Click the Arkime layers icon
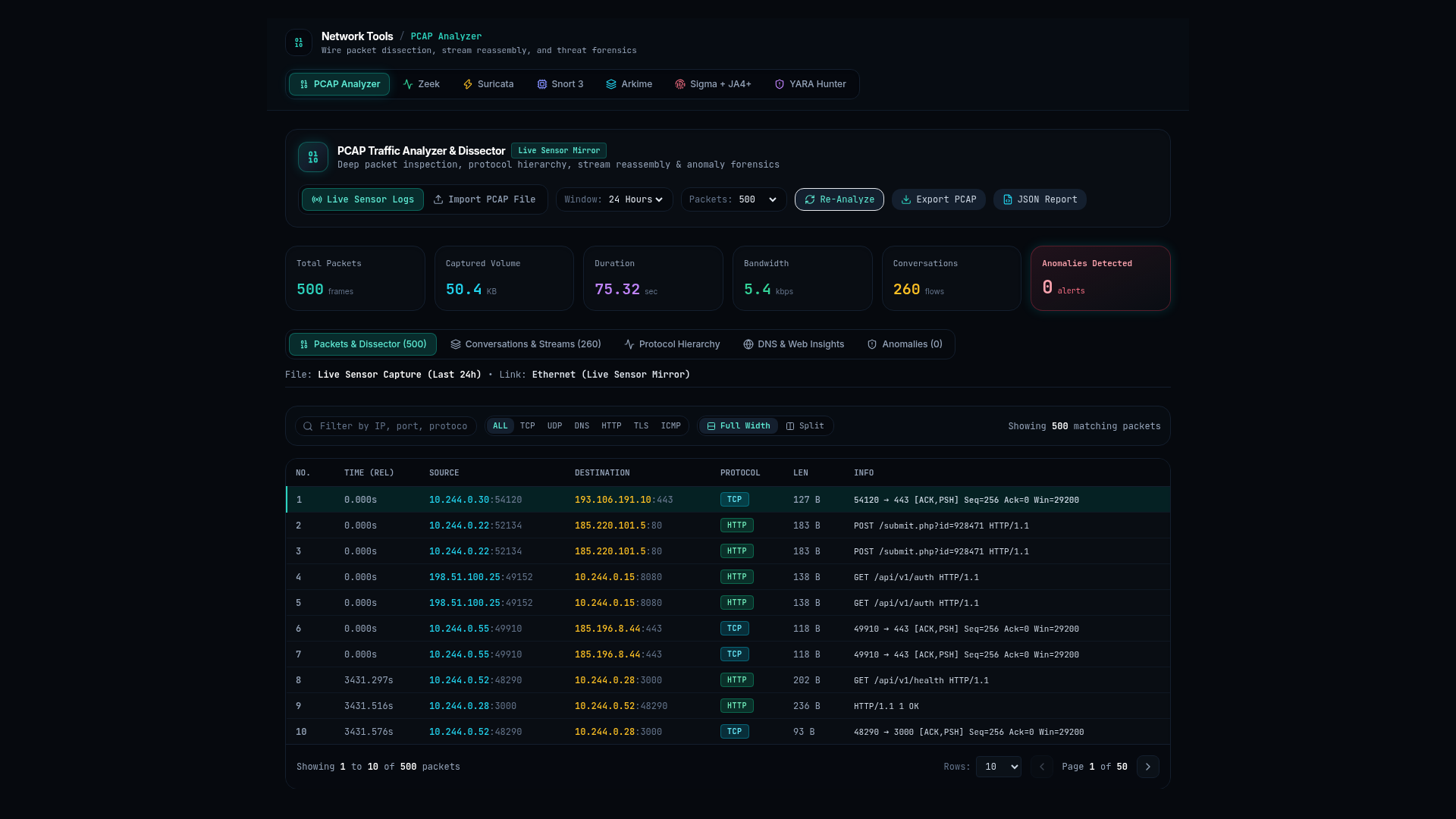The width and height of the screenshot is (1456, 819). [611, 84]
